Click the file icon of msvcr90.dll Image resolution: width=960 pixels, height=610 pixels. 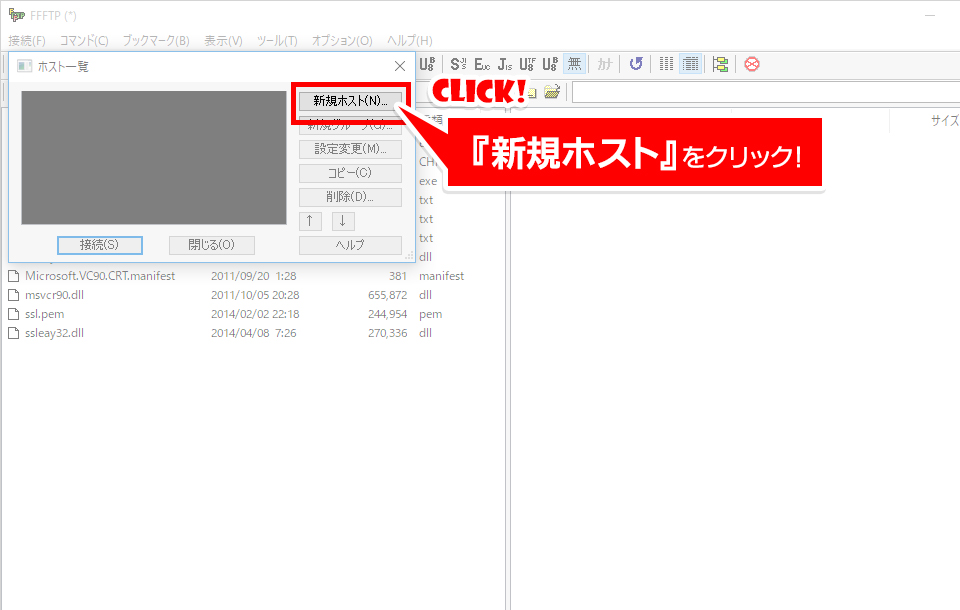click(x=13, y=295)
